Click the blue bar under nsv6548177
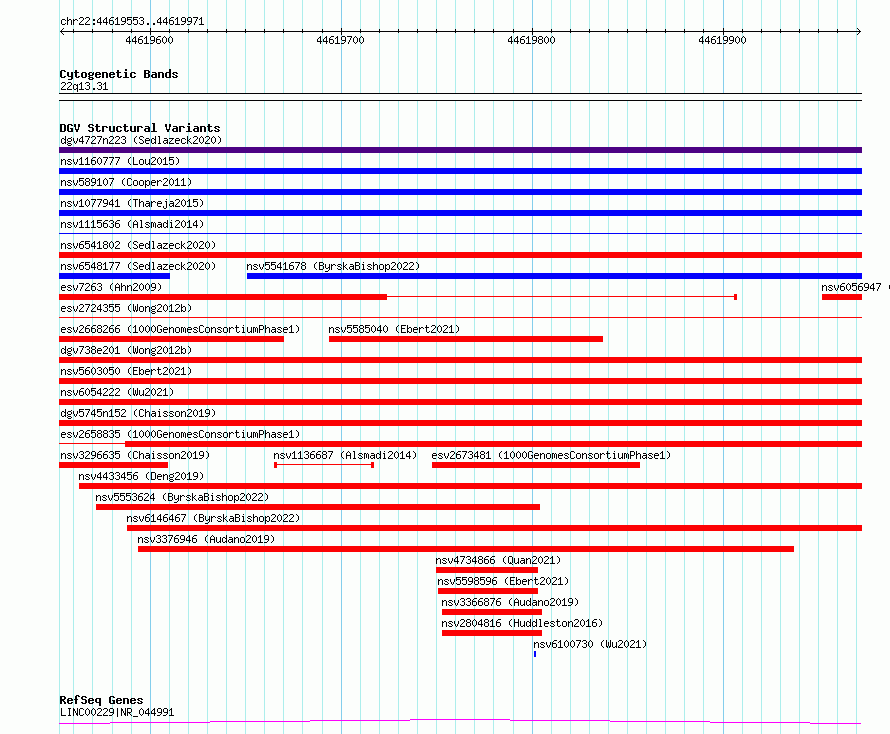 [x=115, y=276]
